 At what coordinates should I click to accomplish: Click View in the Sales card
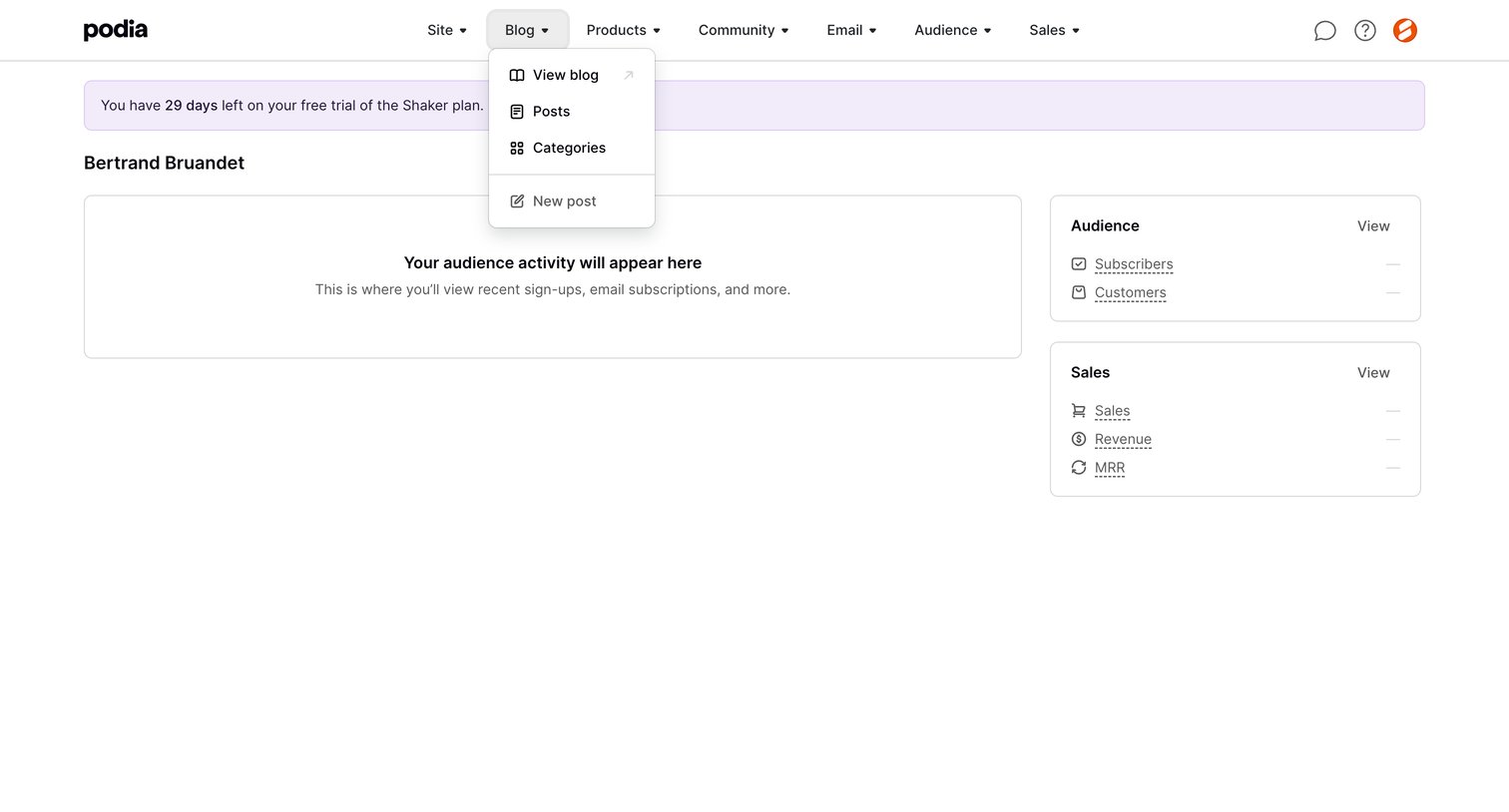pos(1373,373)
